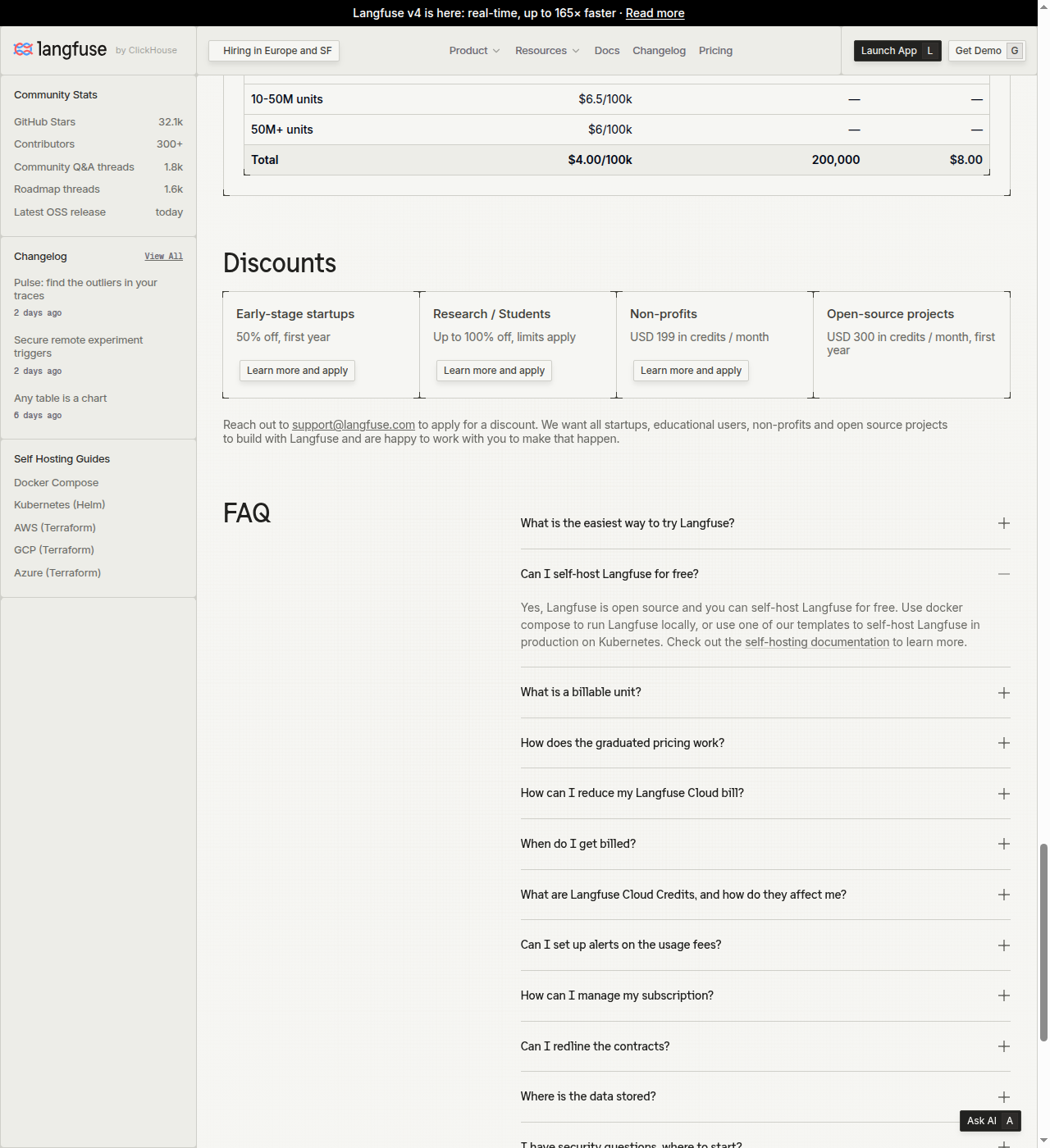Screen dimensions: 1050x1148
Task: Click the page vertical scrollbar thumb
Action: tap(1043, 942)
